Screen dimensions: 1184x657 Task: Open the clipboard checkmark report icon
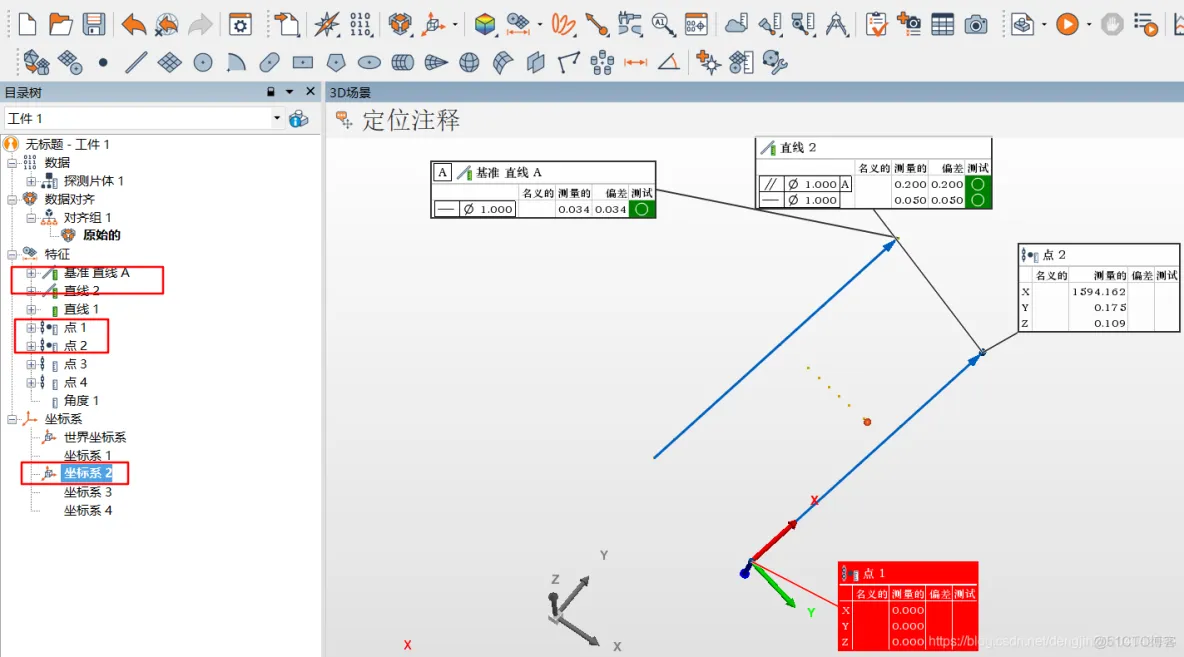(x=876, y=24)
